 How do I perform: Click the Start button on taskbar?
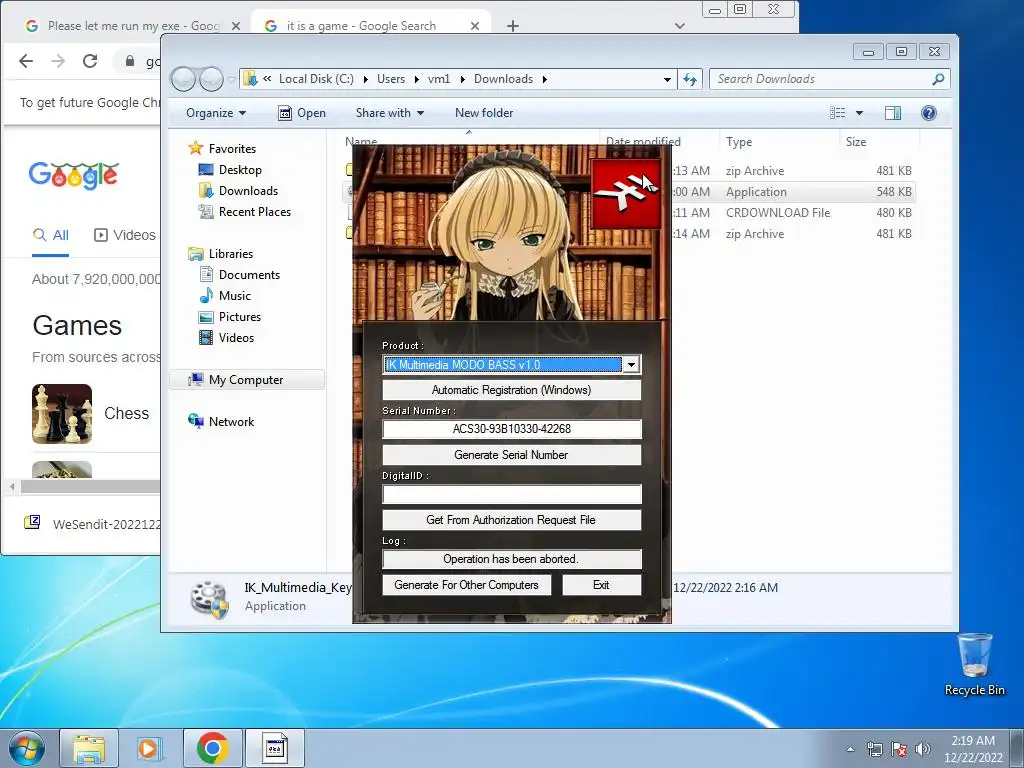click(27, 748)
